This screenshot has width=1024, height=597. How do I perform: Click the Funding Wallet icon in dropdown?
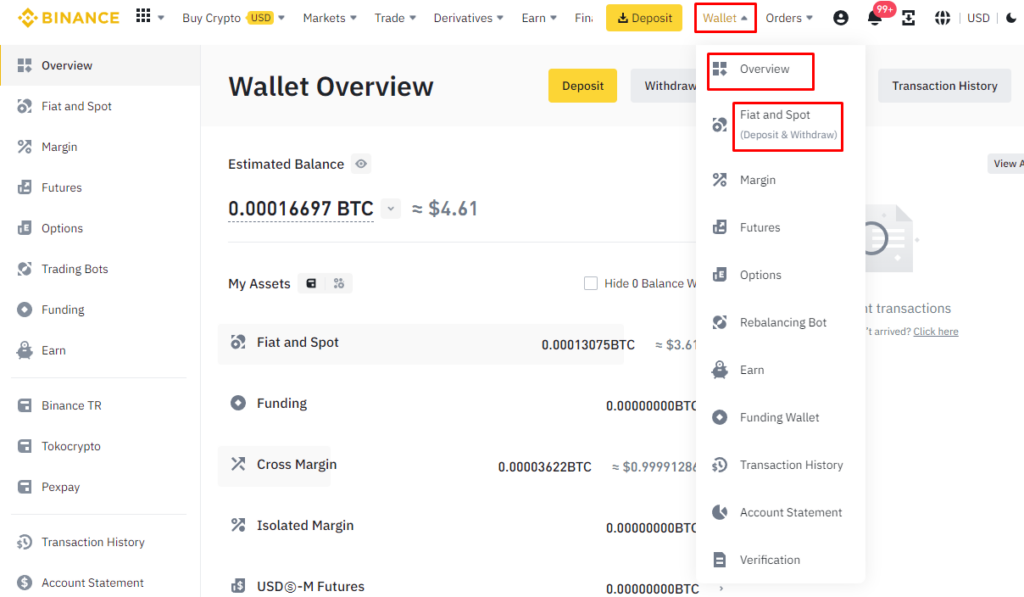point(720,417)
